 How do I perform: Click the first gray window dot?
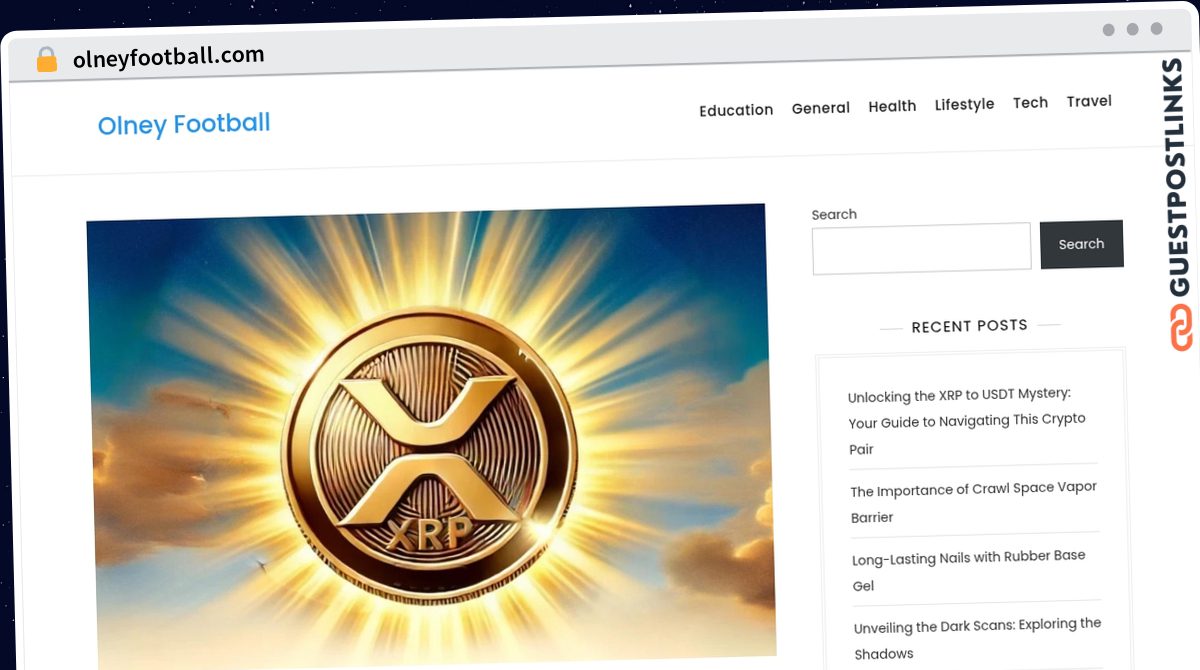pos(1108,30)
